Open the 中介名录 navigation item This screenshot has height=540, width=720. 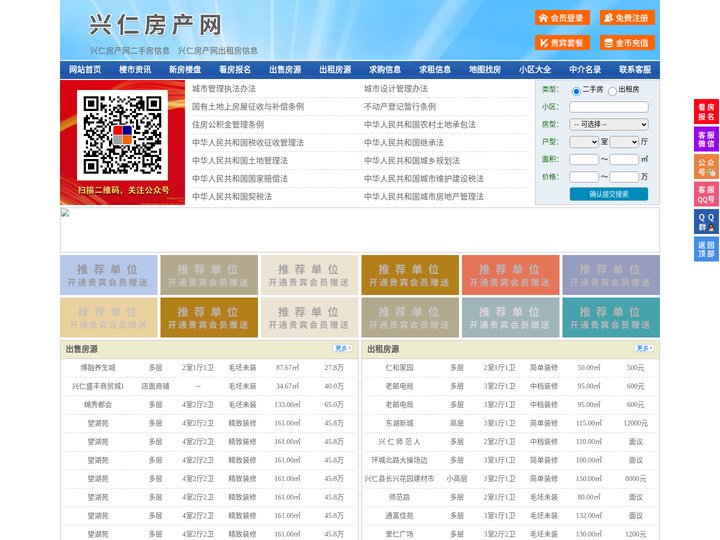coord(585,69)
